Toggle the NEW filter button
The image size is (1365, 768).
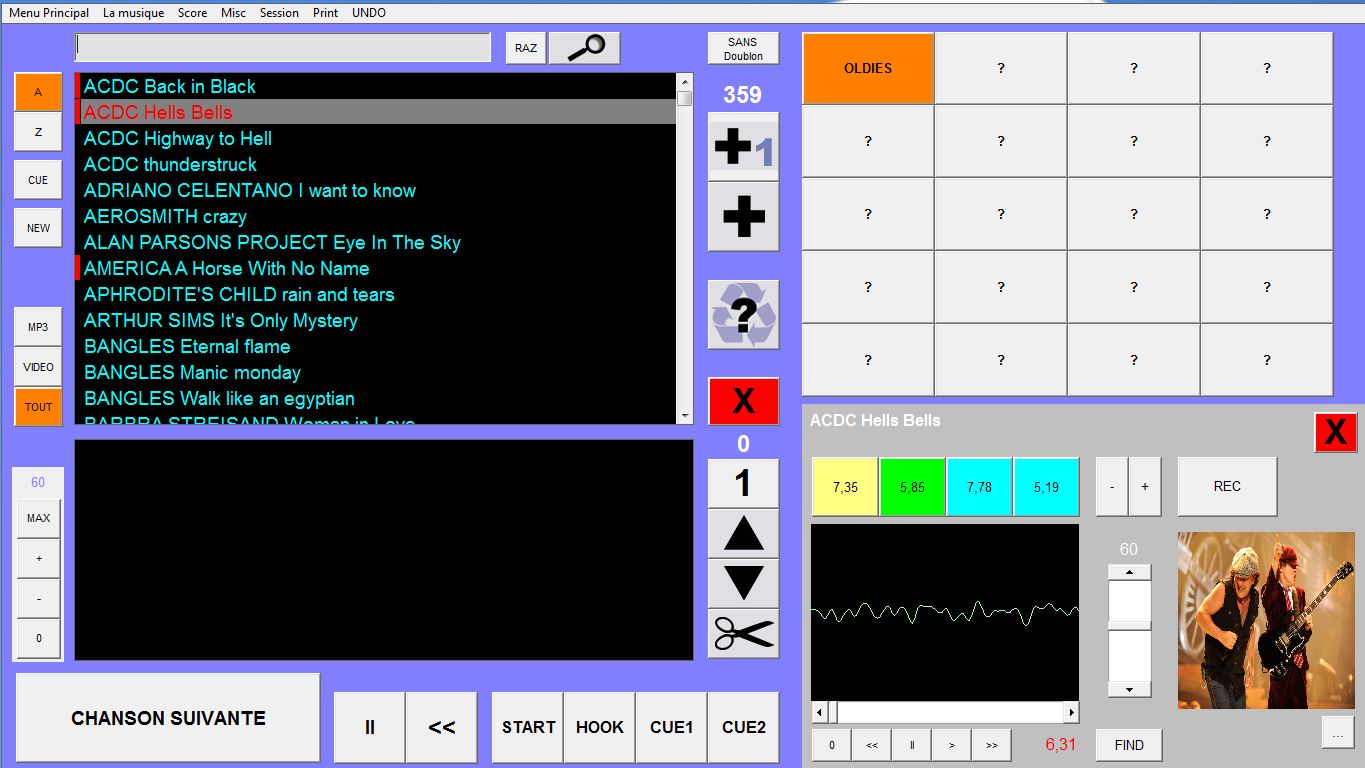pyautogui.click(x=38, y=228)
